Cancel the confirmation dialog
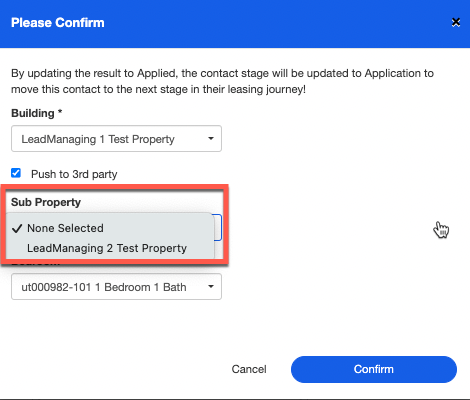470x400 pixels. pos(249,369)
